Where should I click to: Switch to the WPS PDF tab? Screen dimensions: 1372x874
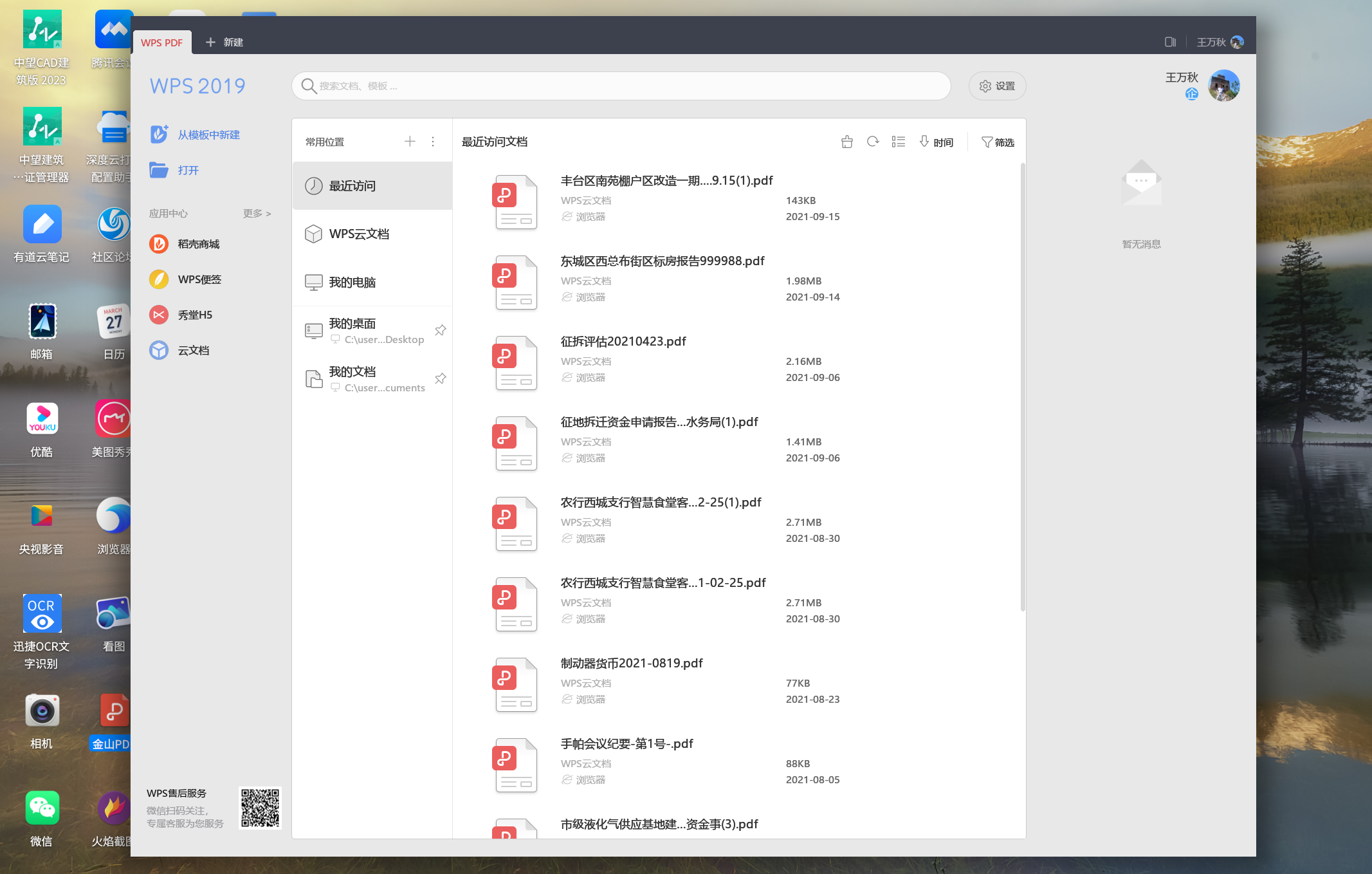coord(161,42)
